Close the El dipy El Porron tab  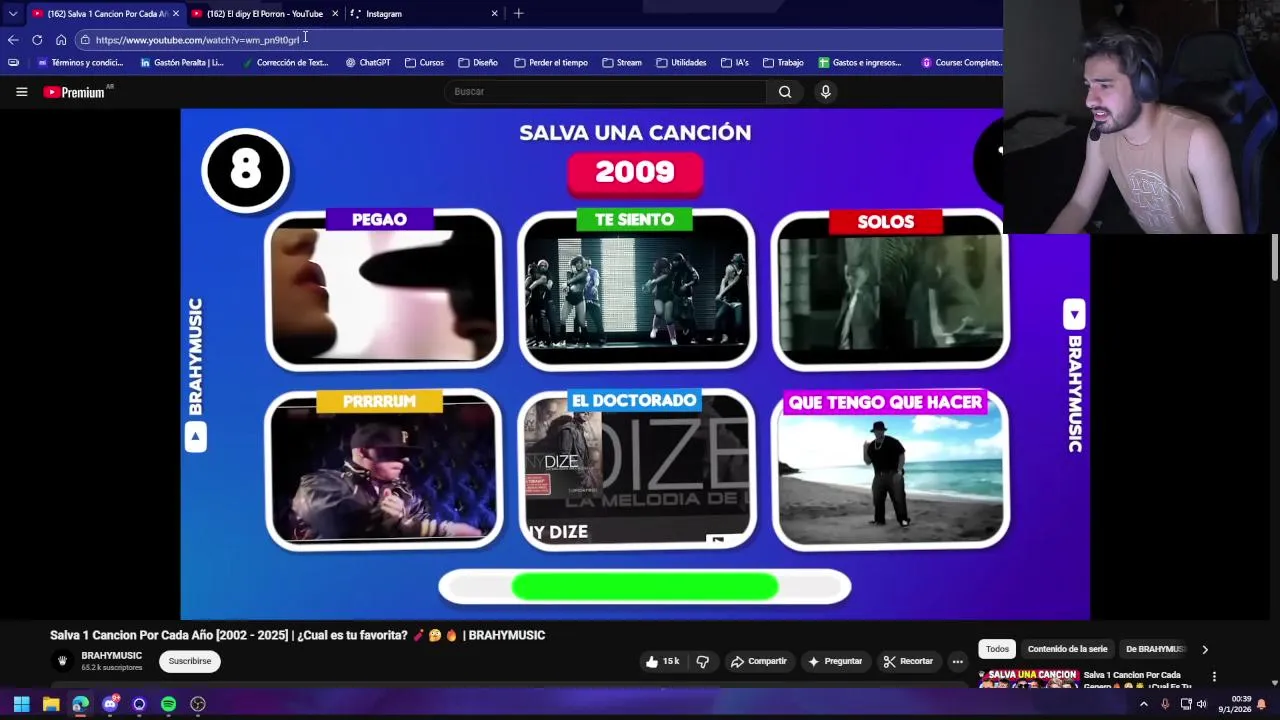point(335,13)
